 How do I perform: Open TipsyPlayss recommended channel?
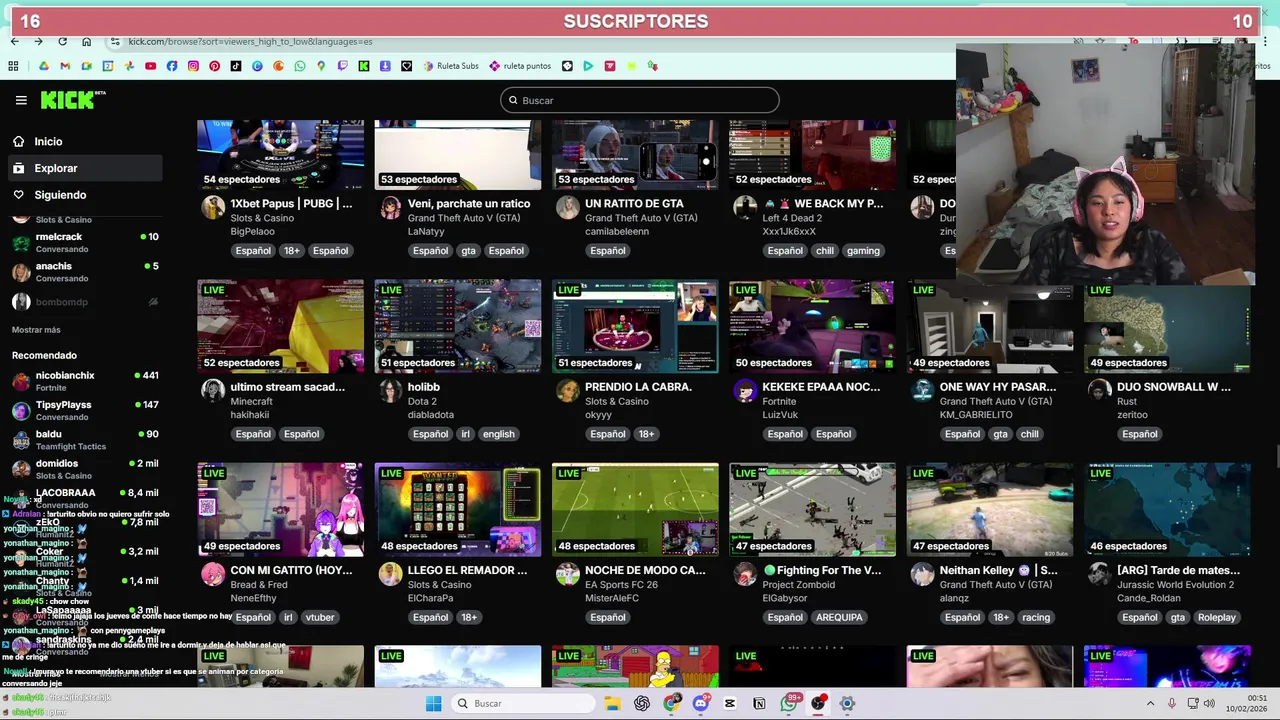click(85, 410)
